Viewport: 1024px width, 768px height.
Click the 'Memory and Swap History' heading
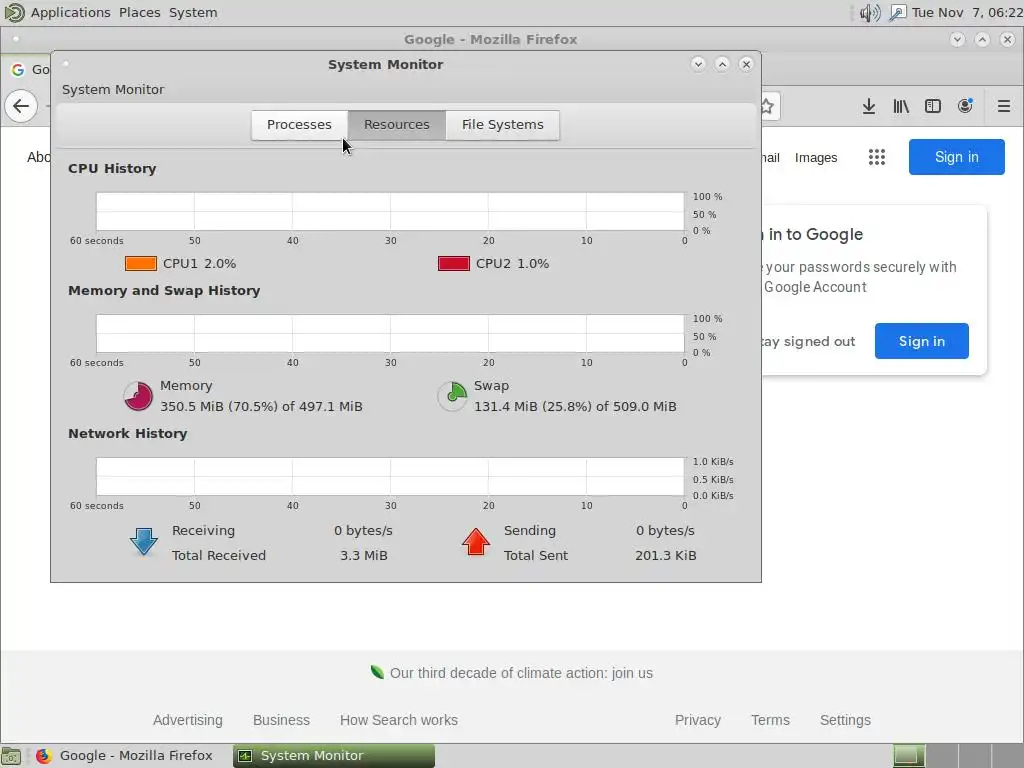click(x=164, y=291)
